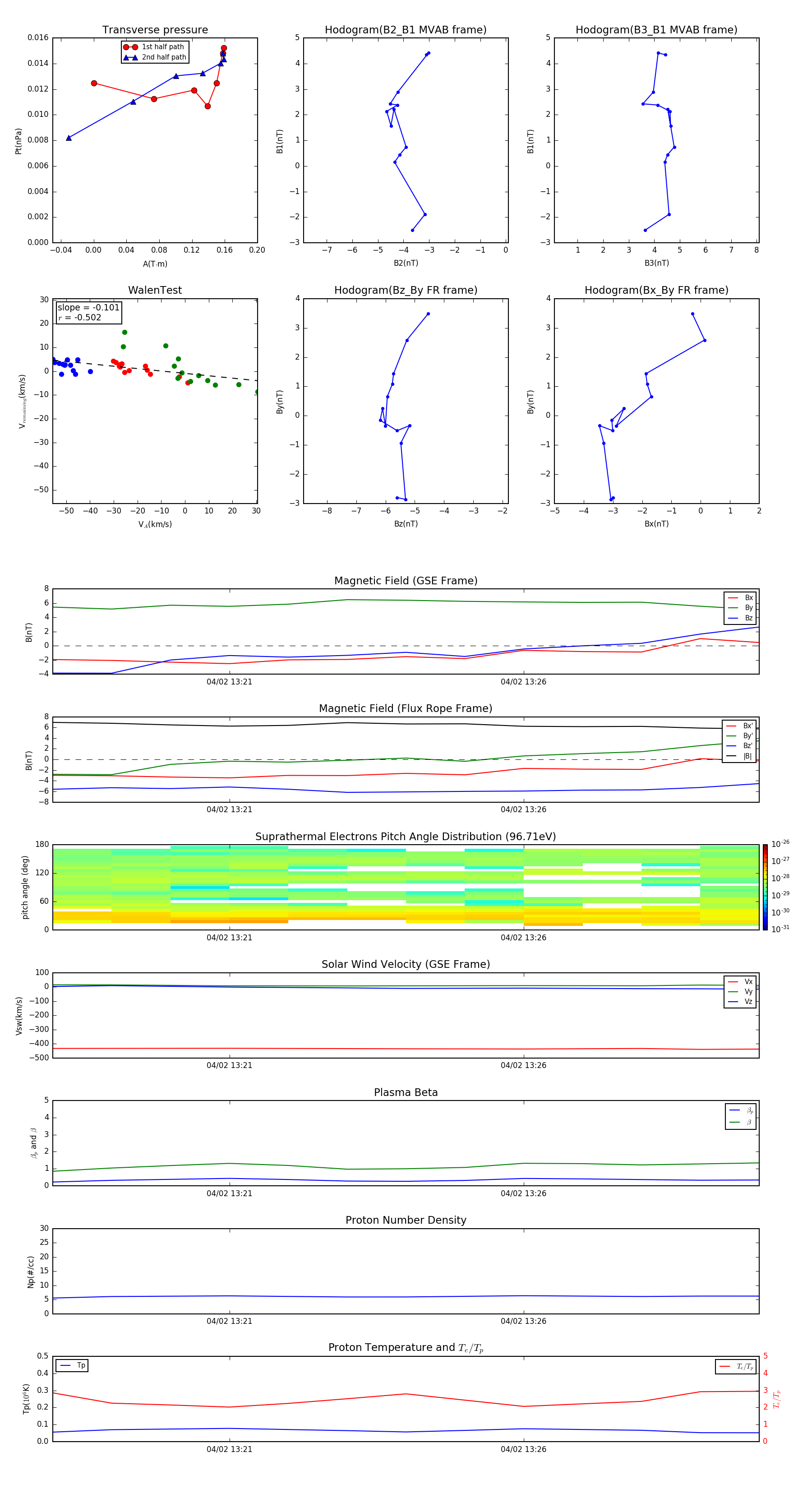Click the 'r = -0.502' annotation
The height and width of the screenshot is (1489, 812).
pos(80,317)
